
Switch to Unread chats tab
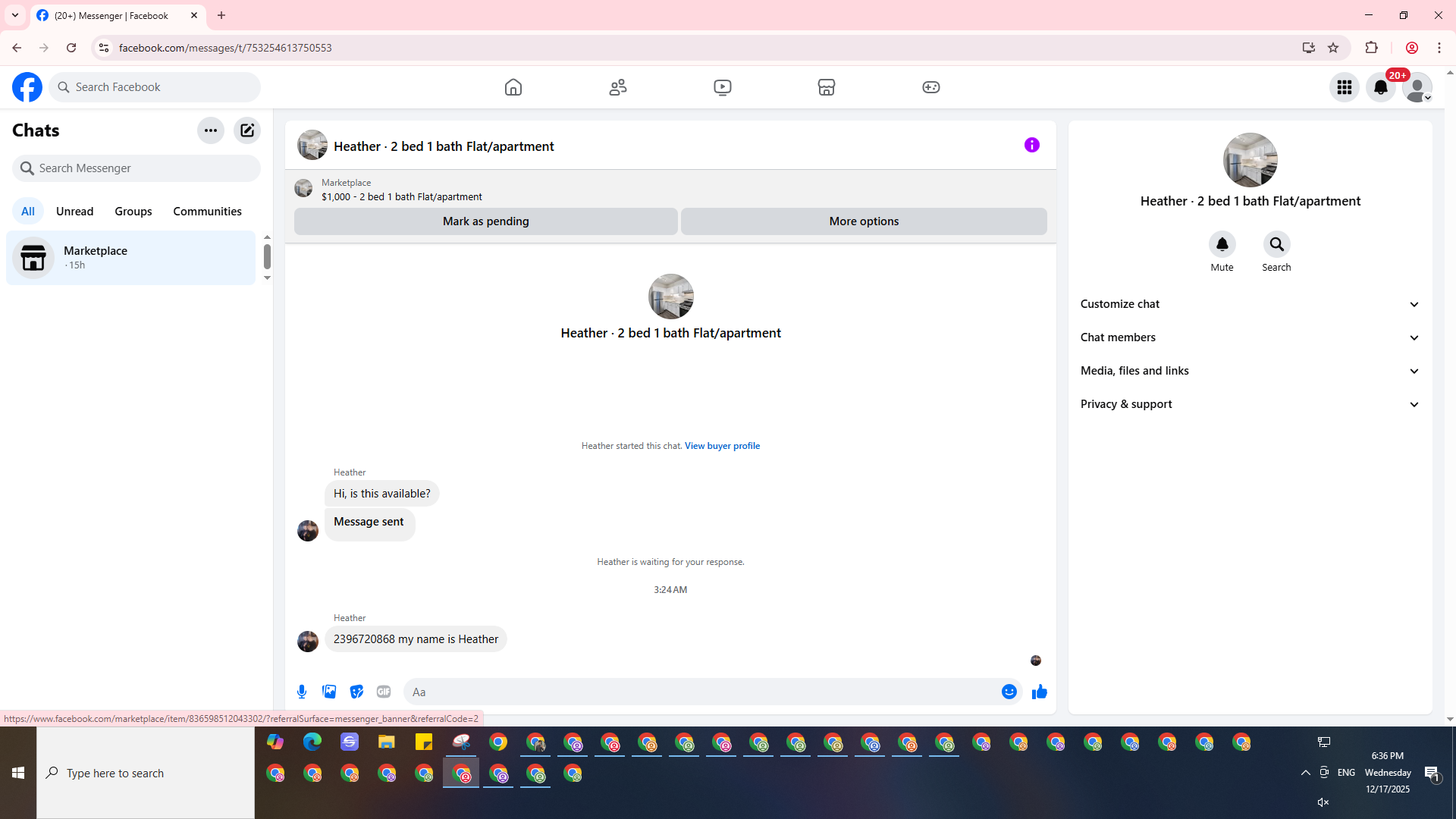click(74, 212)
